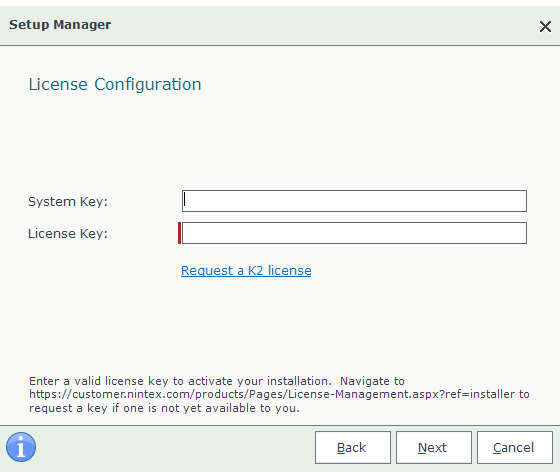Click the word 'license' in the K2 link
This screenshot has height=472, width=560.
(290, 271)
